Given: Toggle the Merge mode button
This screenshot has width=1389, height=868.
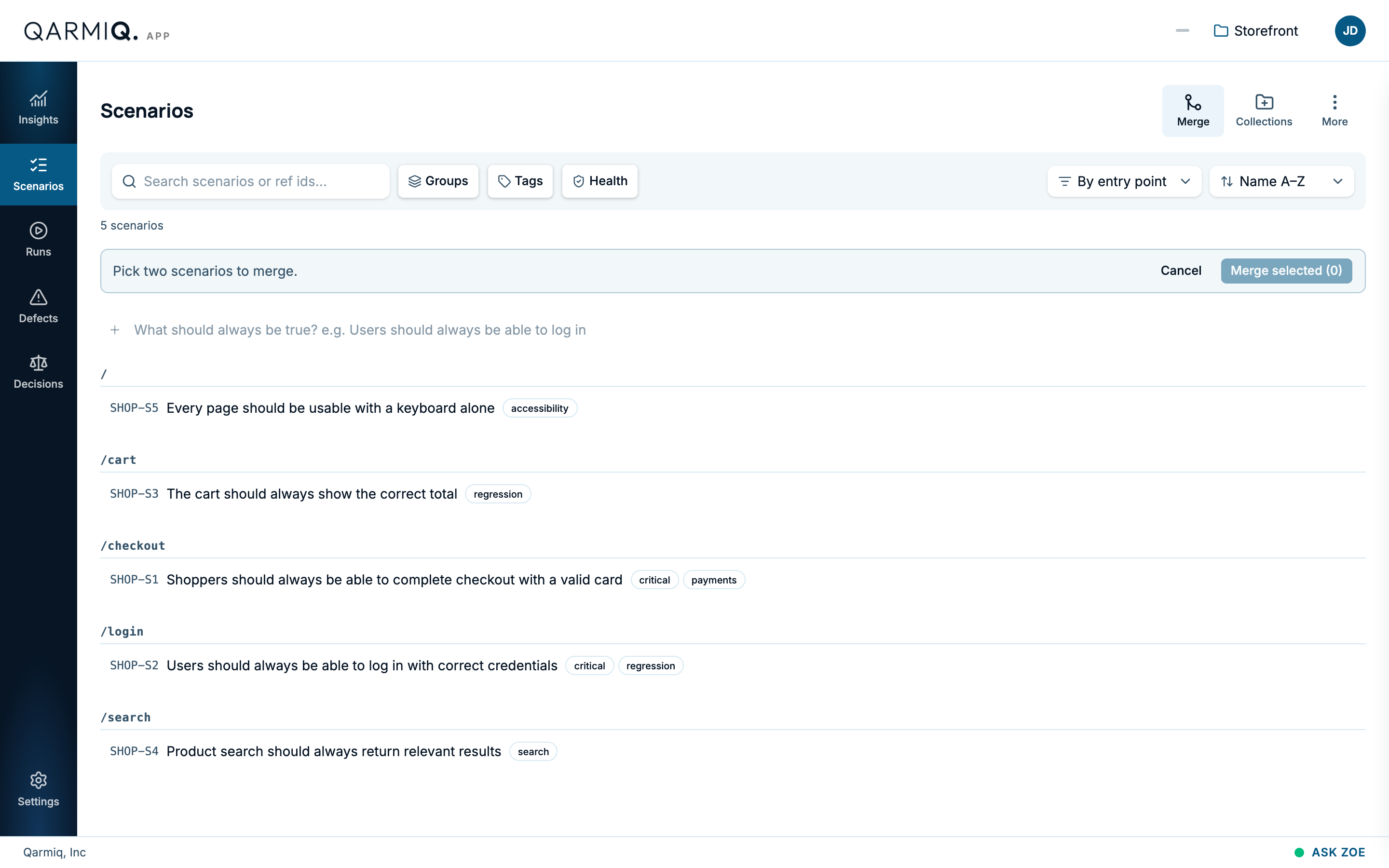Looking at the screenshot, I should (x=1193, y=110).
